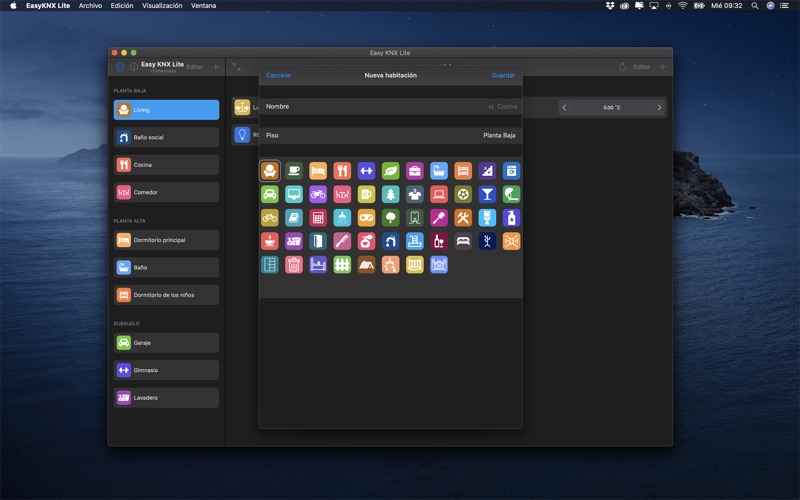This screenshot has width=800, height=500.
Task: Toggle fullscreen with the expand arrows icon
Action: [x=237, y=67]
